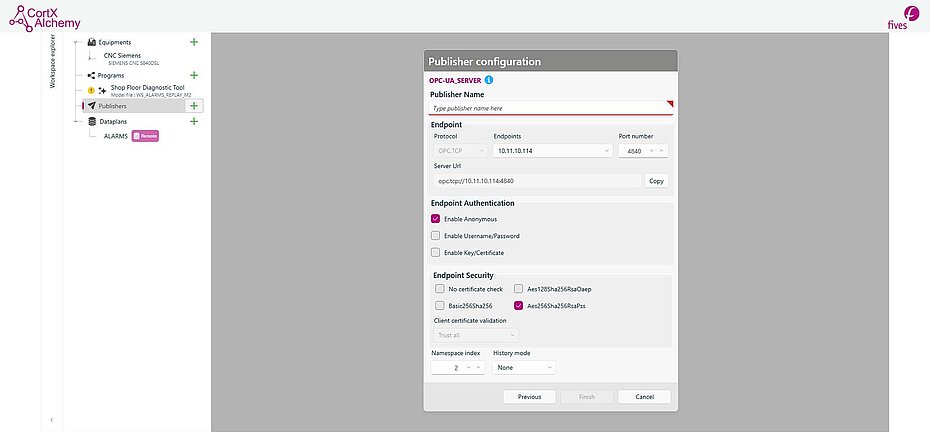Increase the Namespace index stepper value
This screenshot has height=432, width=930.
(478, 367)
